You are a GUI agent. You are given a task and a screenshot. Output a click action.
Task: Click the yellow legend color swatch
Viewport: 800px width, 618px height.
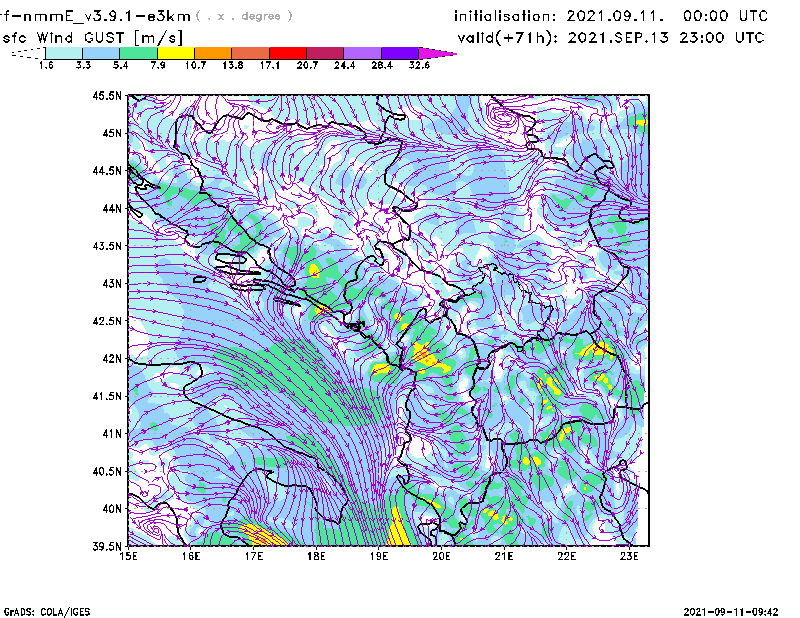[x=176, y=53]
